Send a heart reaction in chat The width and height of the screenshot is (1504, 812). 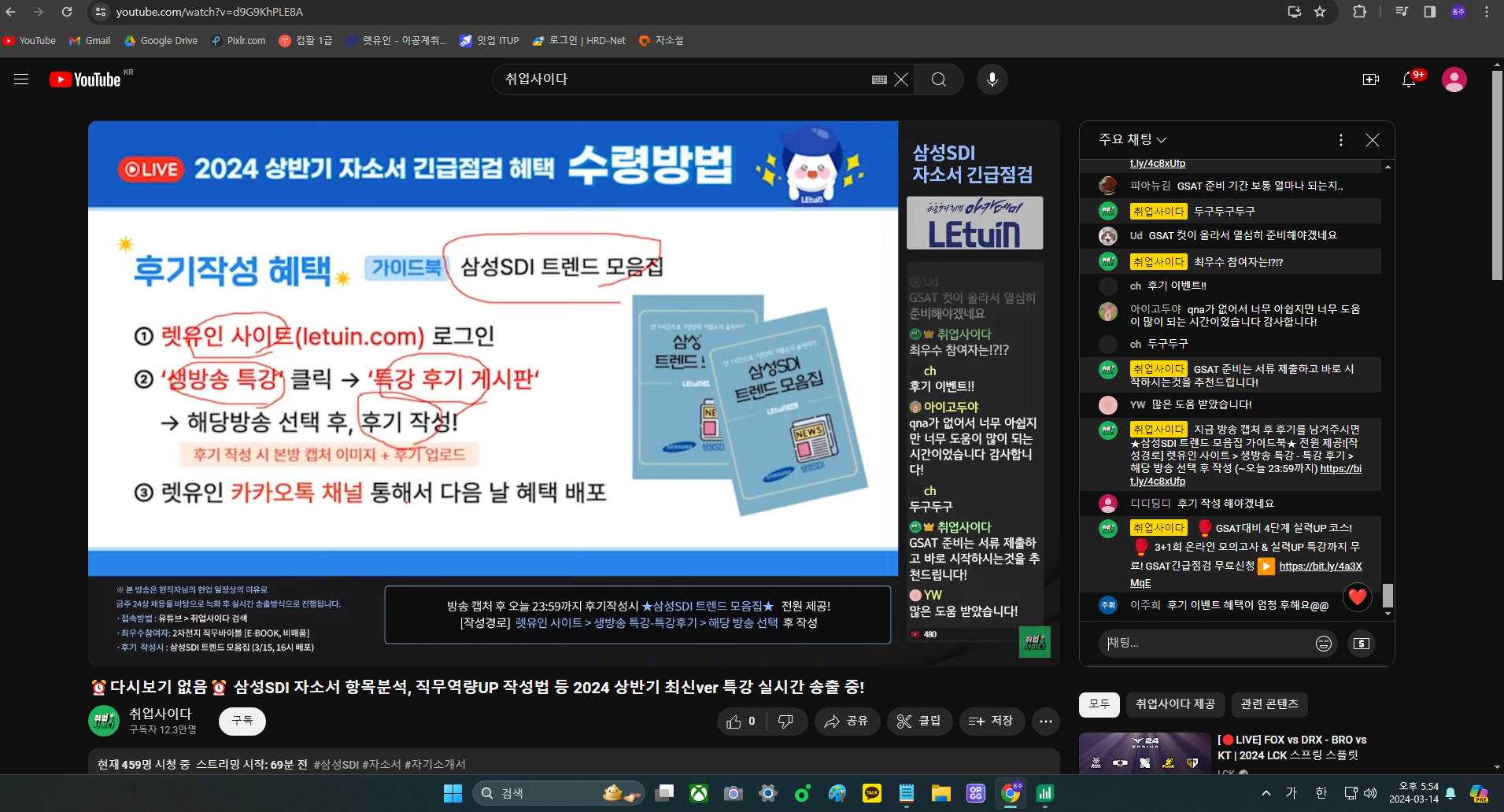click(1358, 597)
